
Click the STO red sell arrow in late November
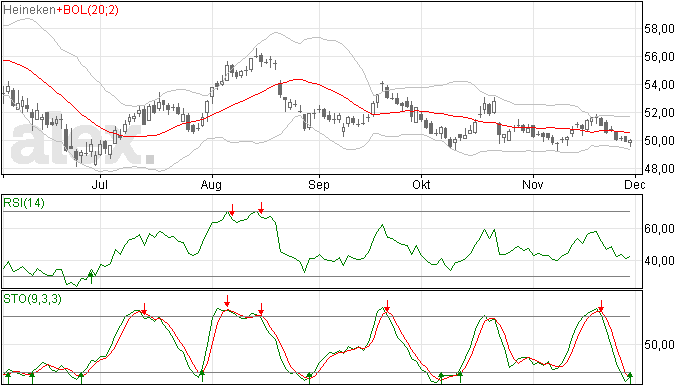(x=601, y=306)
